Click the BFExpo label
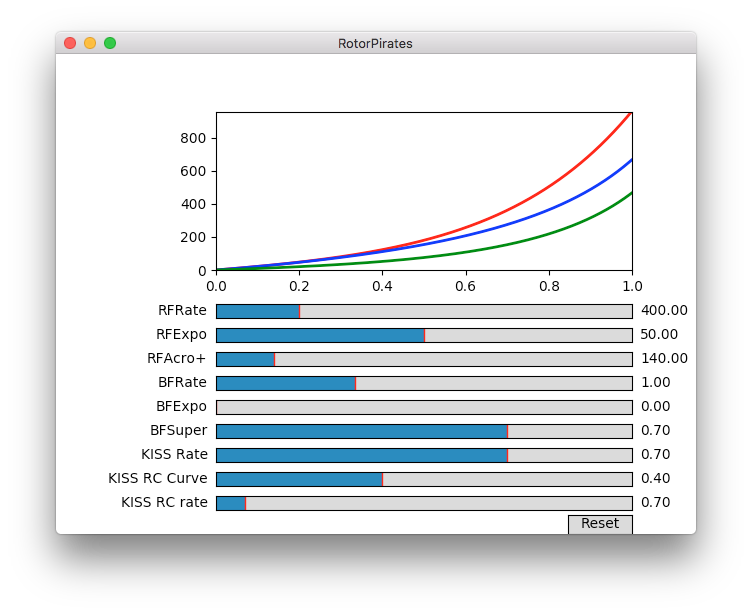 [181, 407]
